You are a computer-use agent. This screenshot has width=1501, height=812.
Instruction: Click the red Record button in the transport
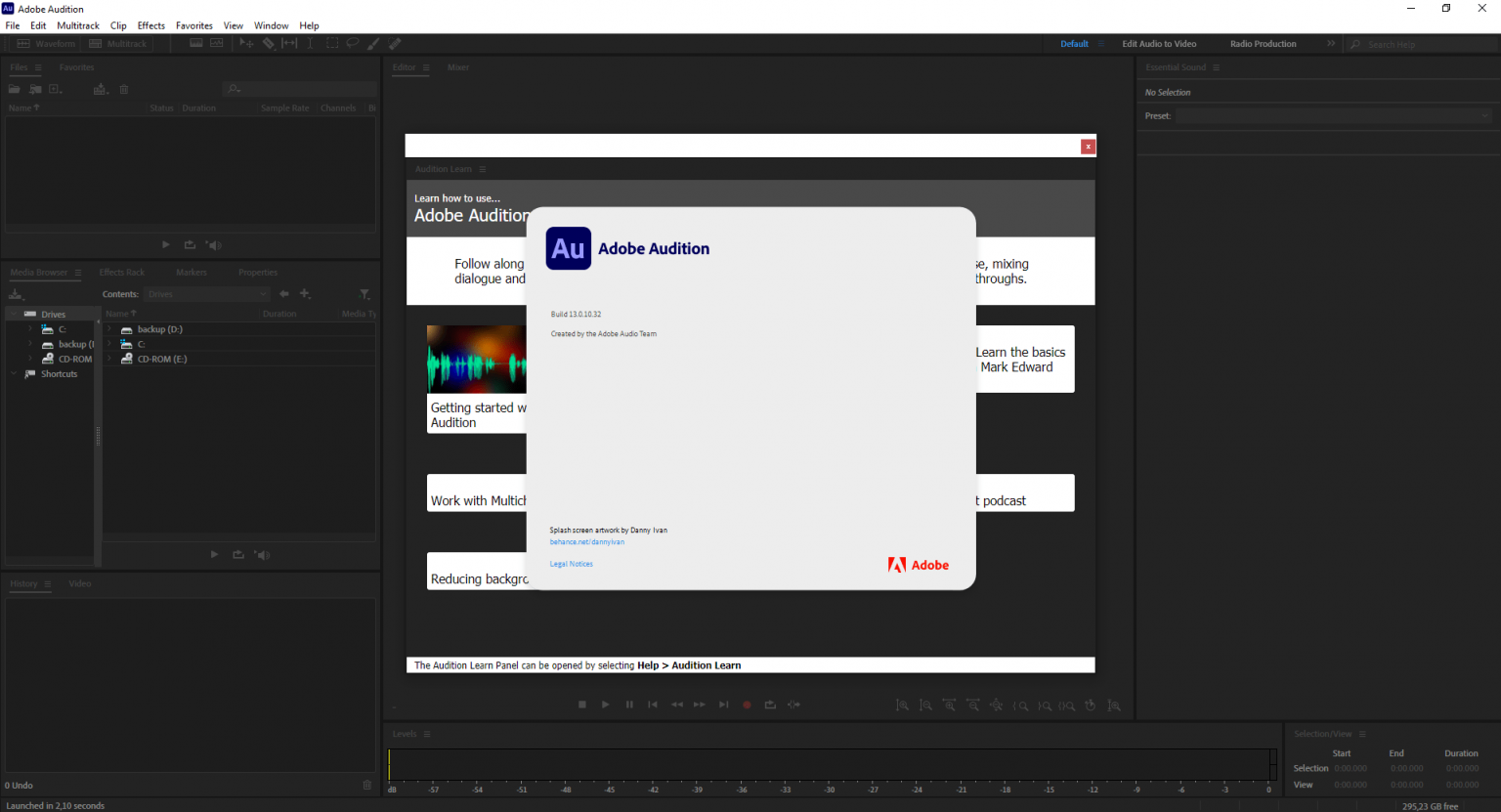[748, 705]
